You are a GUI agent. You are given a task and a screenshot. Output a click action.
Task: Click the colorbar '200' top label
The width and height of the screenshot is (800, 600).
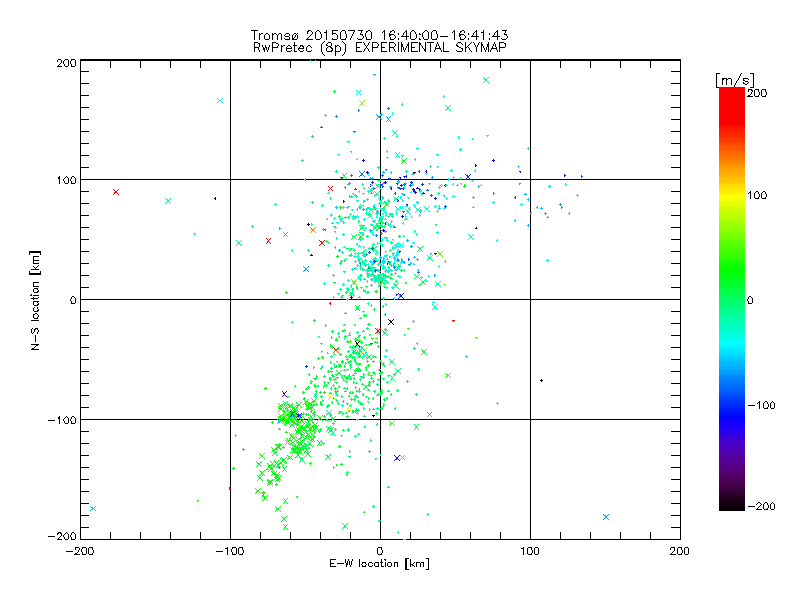click(x=757, y=93)
